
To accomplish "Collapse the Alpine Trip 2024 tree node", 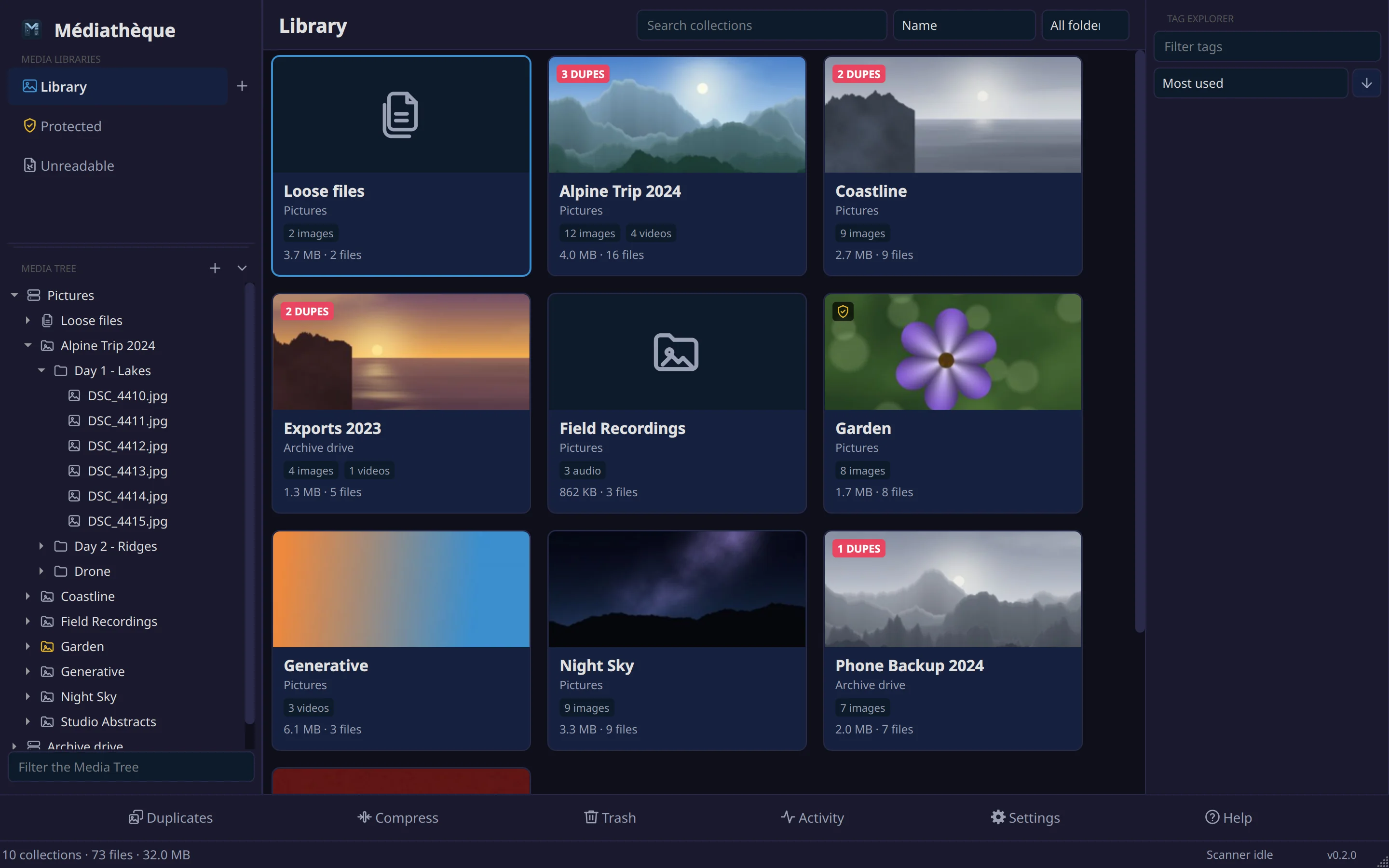I will tap(27, 346).
